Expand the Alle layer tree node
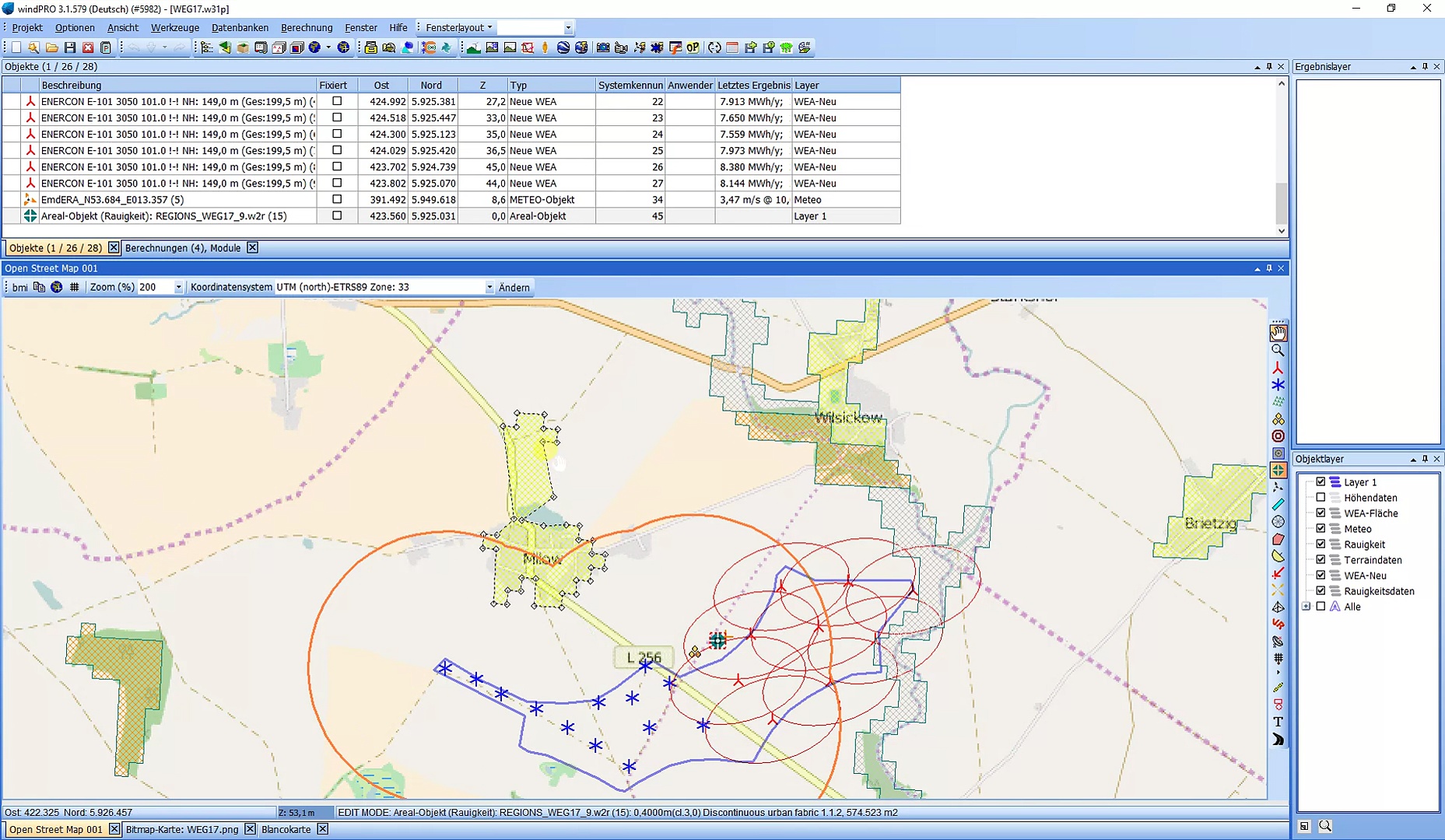This screenshot has height=840, width=1445. (1306, 607)
